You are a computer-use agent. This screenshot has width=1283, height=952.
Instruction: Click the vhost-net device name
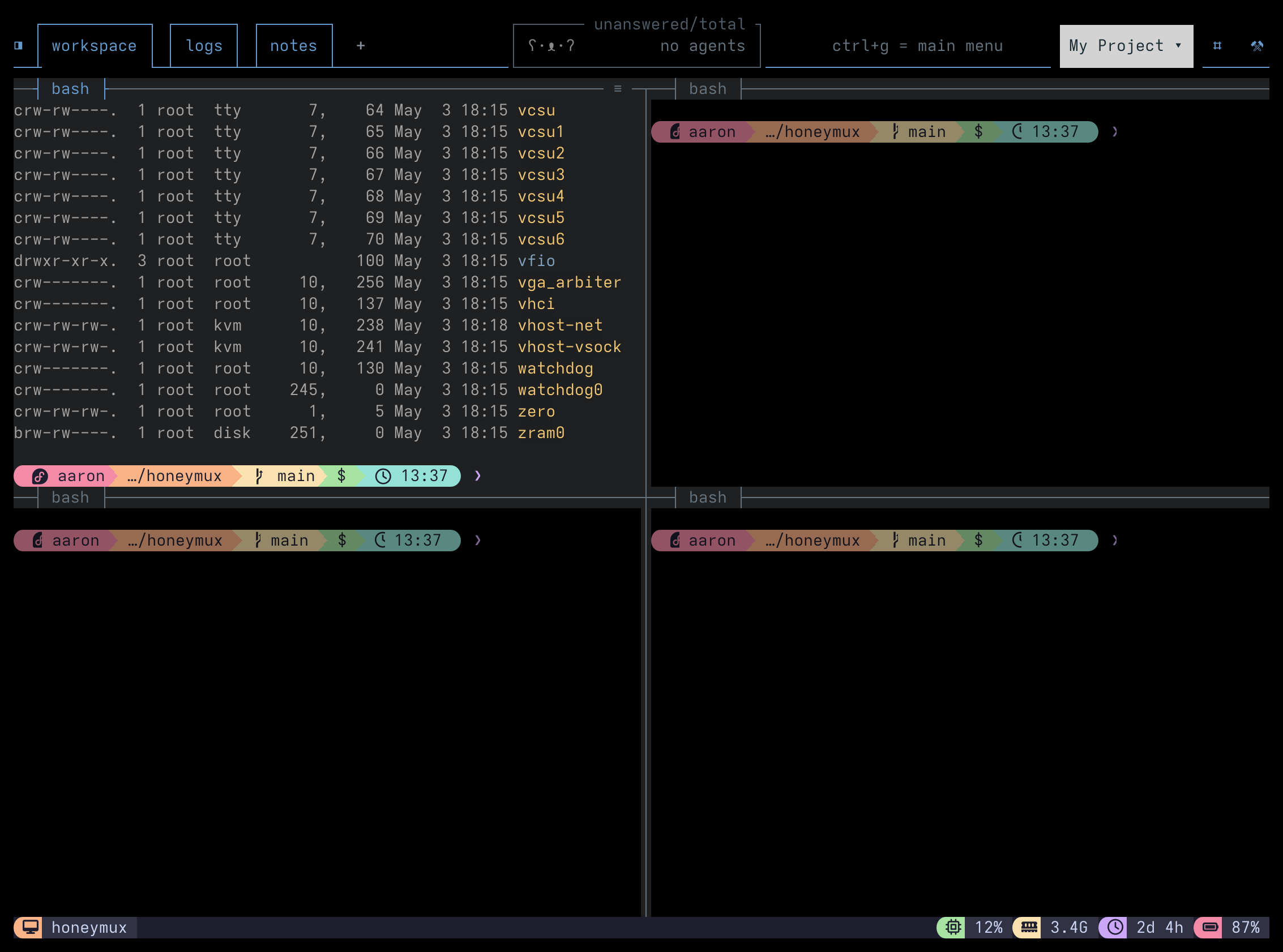pyautogui.click(x=560, y=325)
